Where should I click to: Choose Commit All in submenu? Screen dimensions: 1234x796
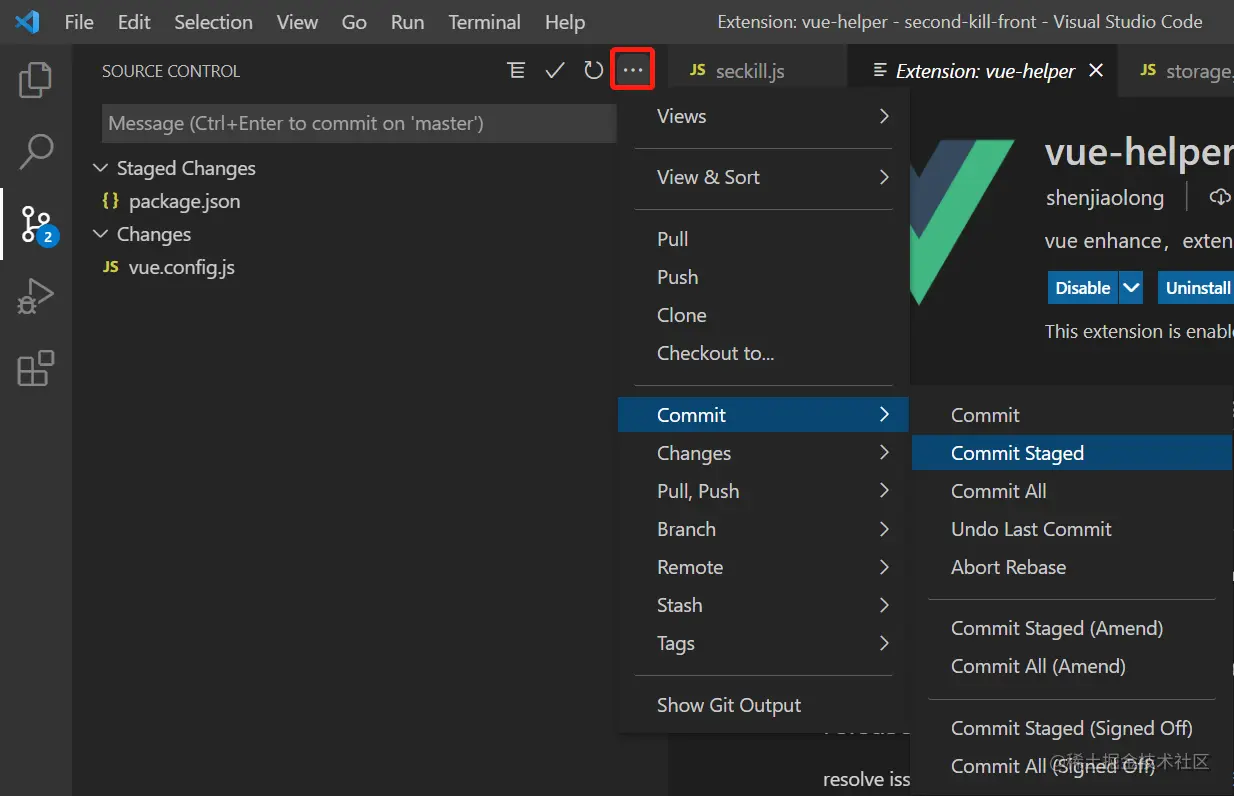coord(1072,491)
